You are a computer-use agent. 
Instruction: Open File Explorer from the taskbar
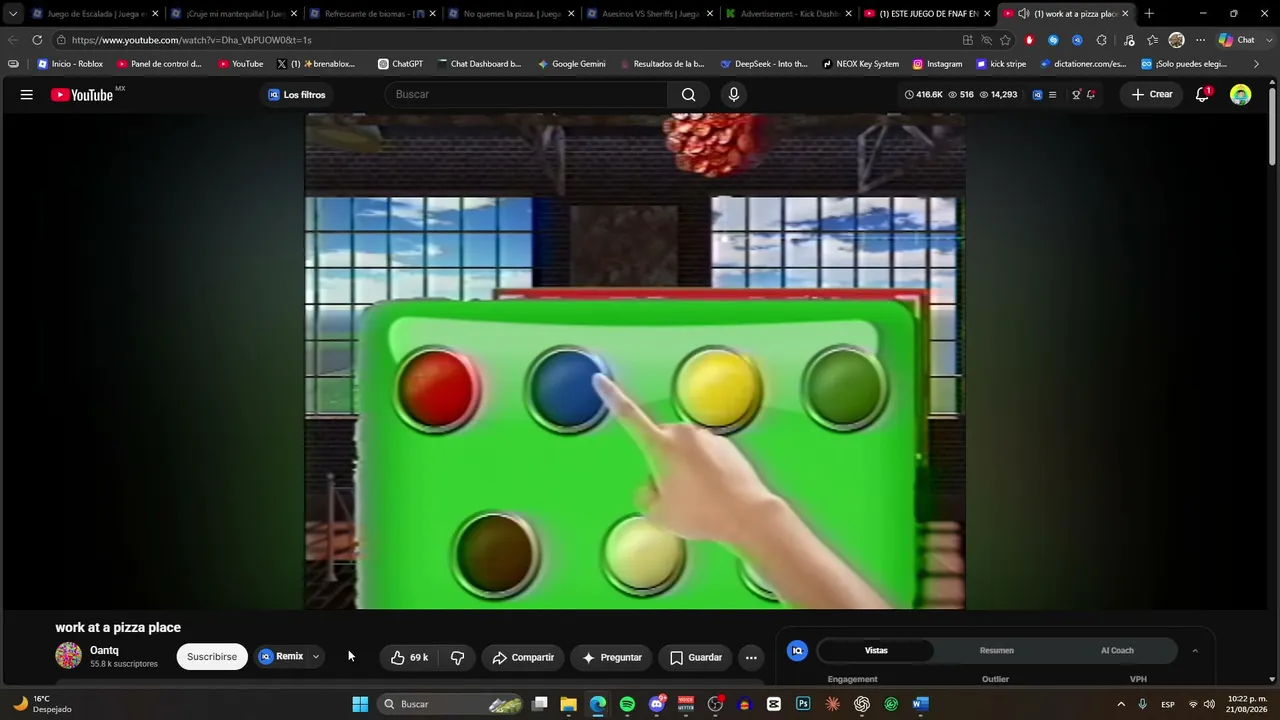pyautogui.click(x=568, y=704)
